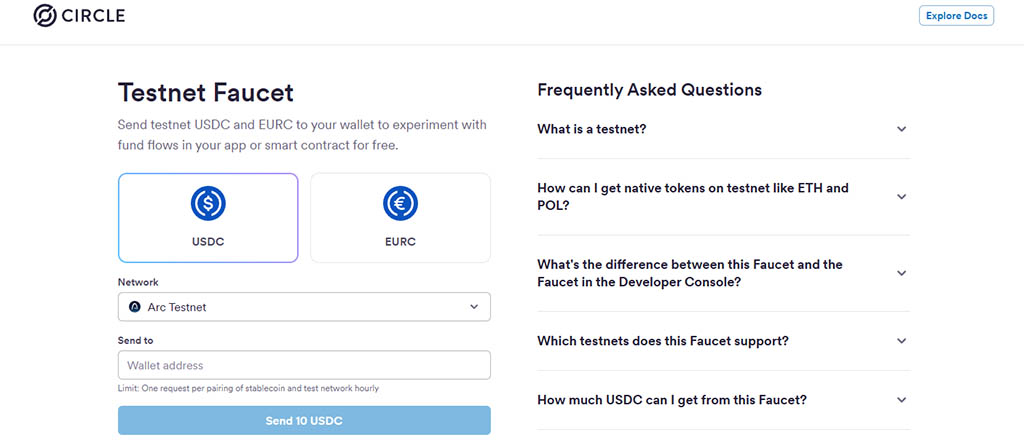Open 'How much USDC can I get' question
The image size is (1024, 440).
pyautogui.click(x=672, y=400)
